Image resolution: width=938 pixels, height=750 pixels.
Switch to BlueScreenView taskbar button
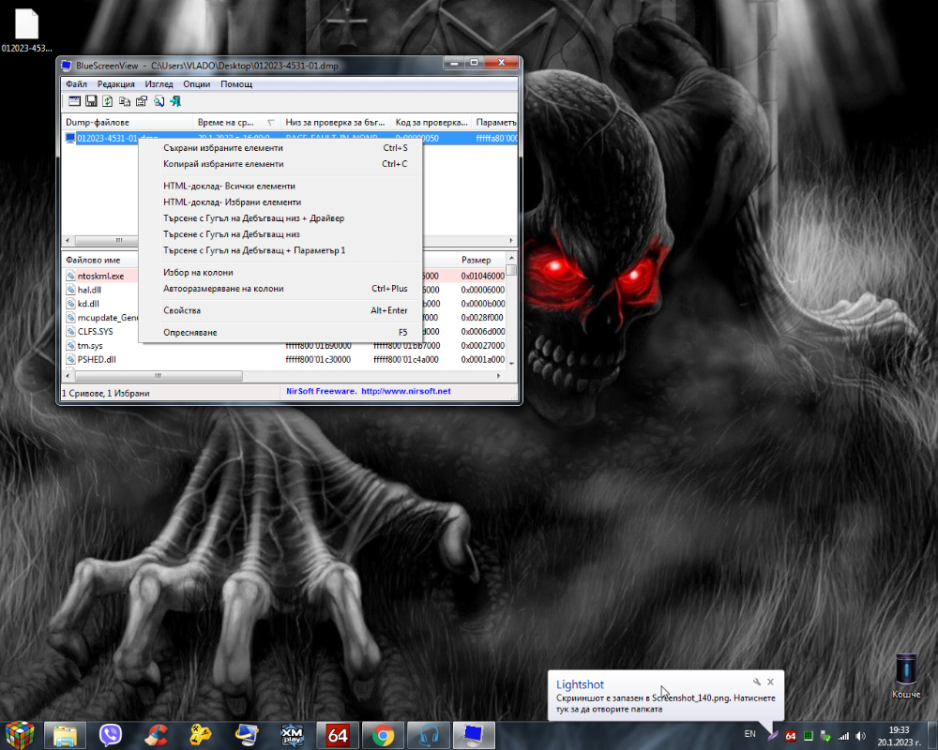473,735
